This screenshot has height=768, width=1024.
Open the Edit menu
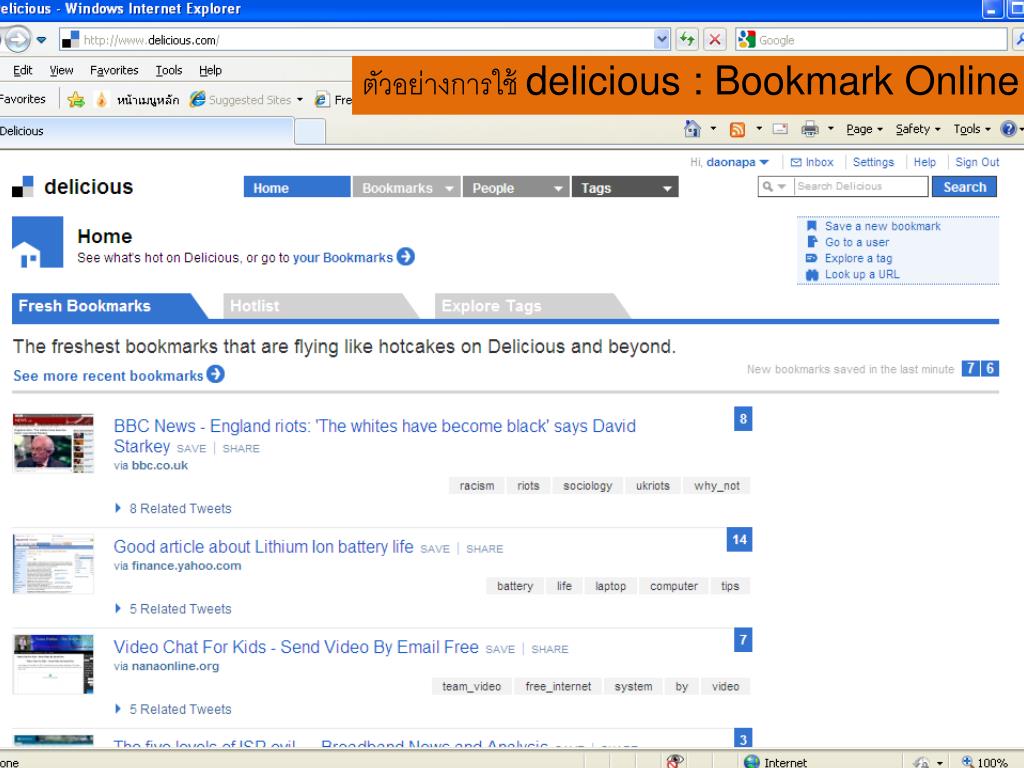[22, 70]
